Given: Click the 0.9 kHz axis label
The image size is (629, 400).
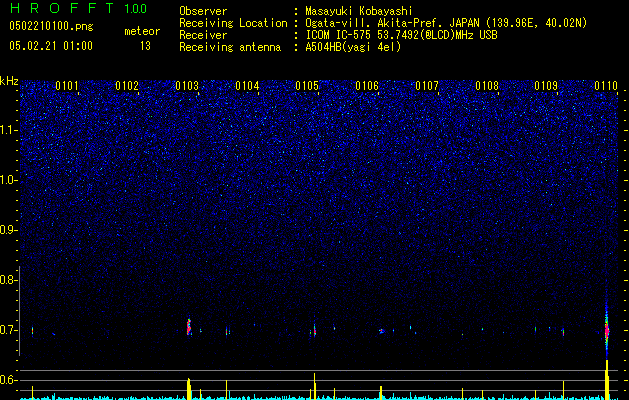Looking at the screenshot, I should click(8, 230).
